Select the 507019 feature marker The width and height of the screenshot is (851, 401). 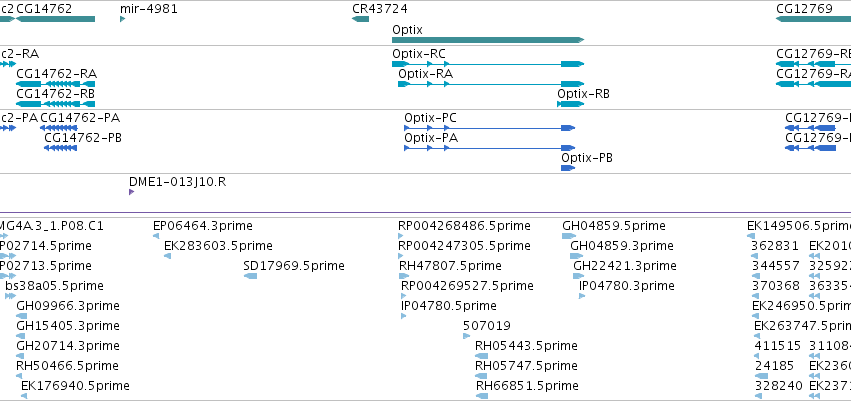(x=467, y=336)
